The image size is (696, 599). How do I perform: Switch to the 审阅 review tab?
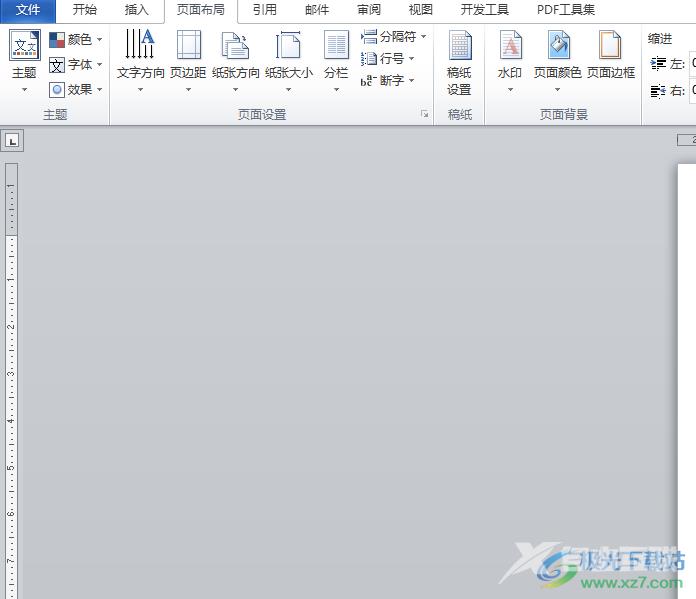pyautogui.click(x=369, y=10)
